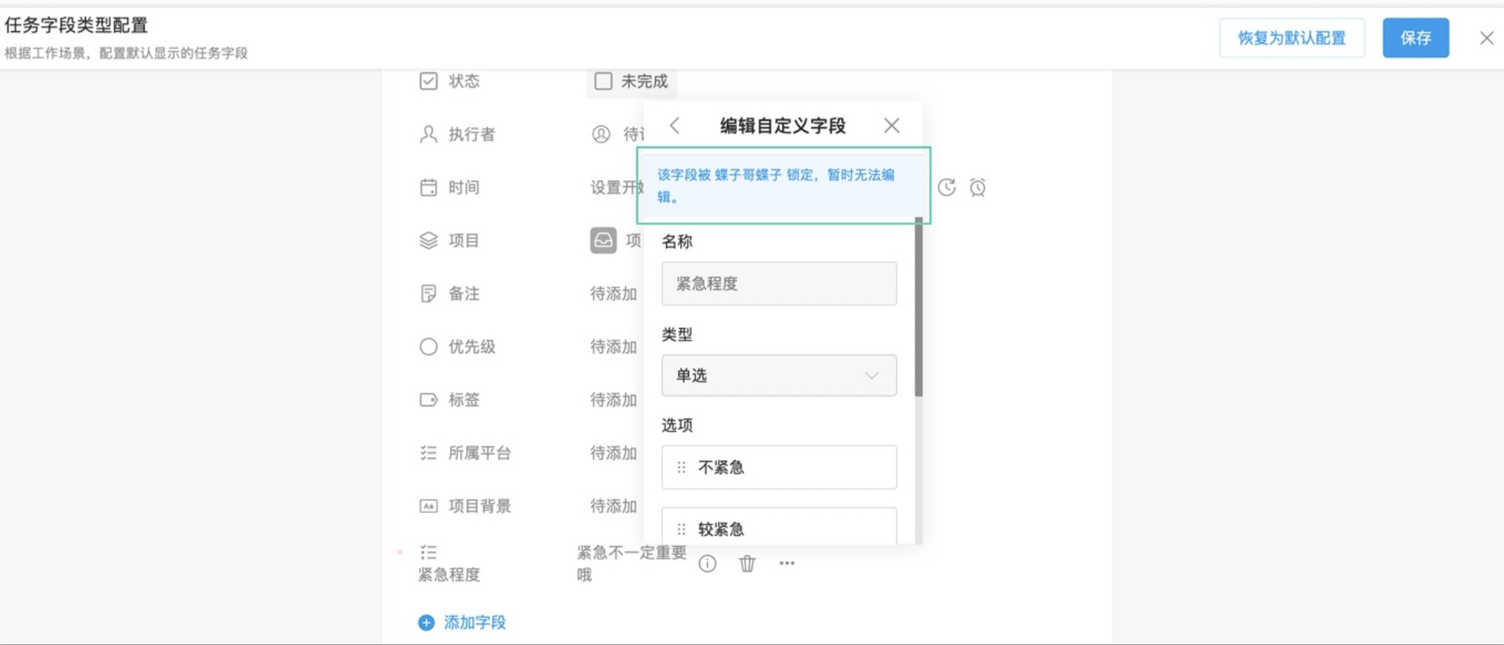Open the 类型 dropdown showing 单选

coord(779,375)
